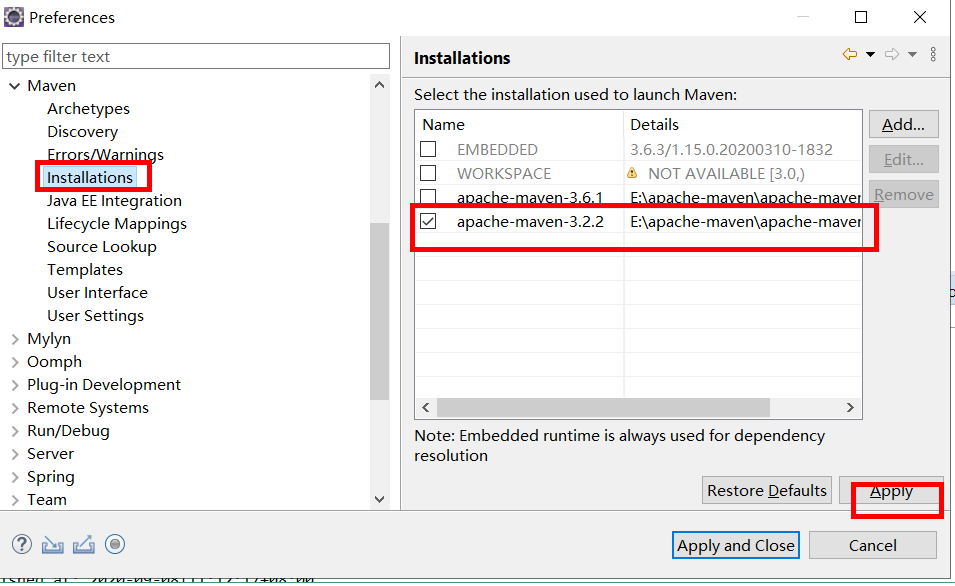Select Archetypes under Maven
The image size is (955, 586).
[88, 109]
